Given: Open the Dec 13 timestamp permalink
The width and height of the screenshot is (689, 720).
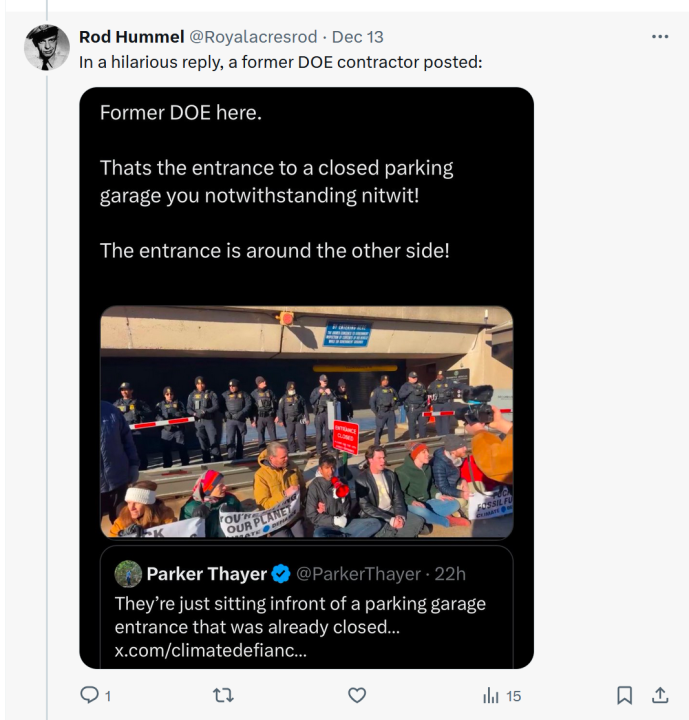Looking at the screenshot, I should pyautogui.click(x=358, y=37).
